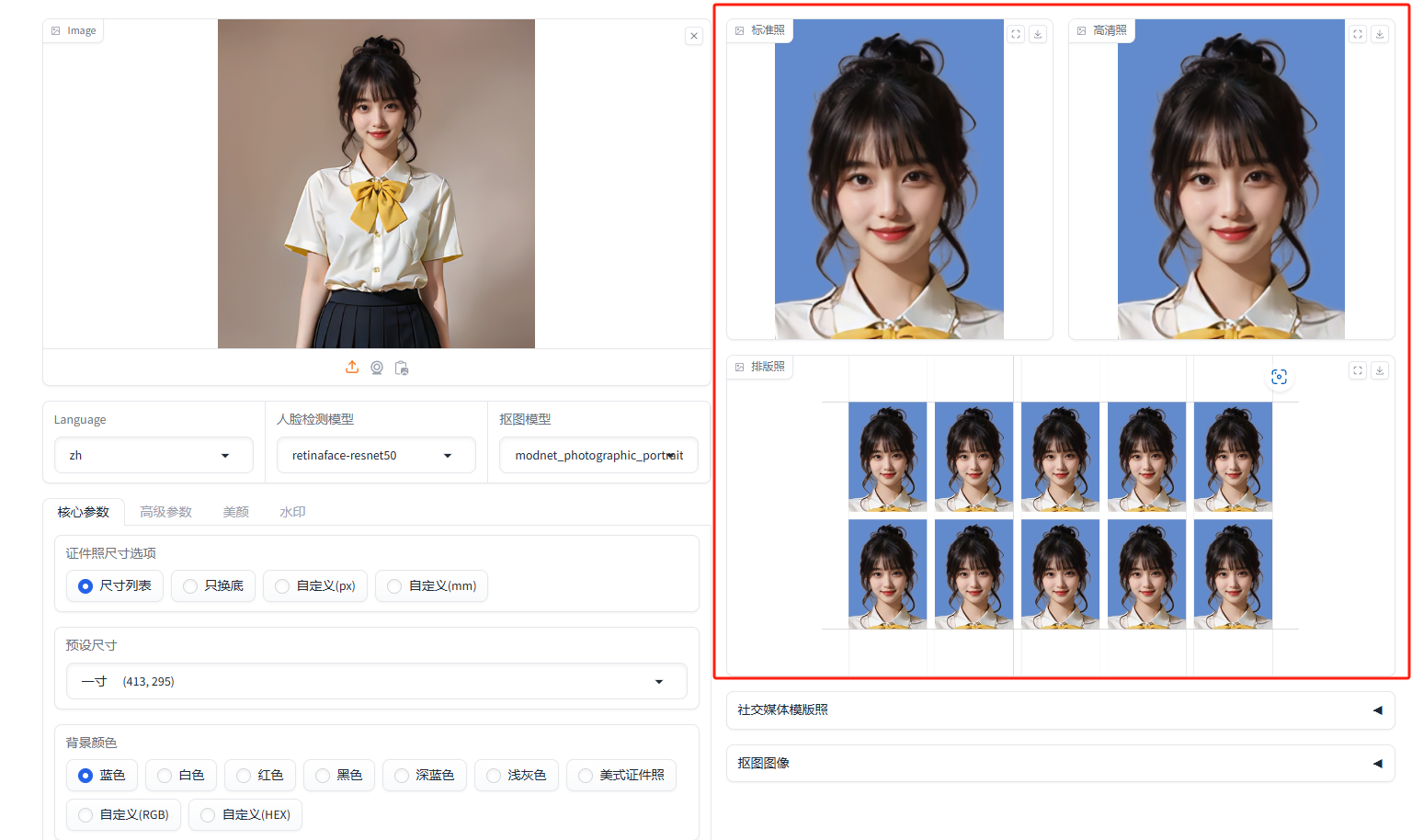The image size is (1412, 840).
Task: Open the webcam capture icon
Action: pyautogui.click(x=377, y=368)
